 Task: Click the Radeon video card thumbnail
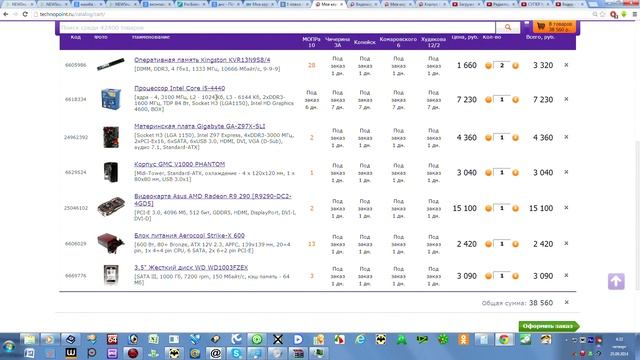111,207
